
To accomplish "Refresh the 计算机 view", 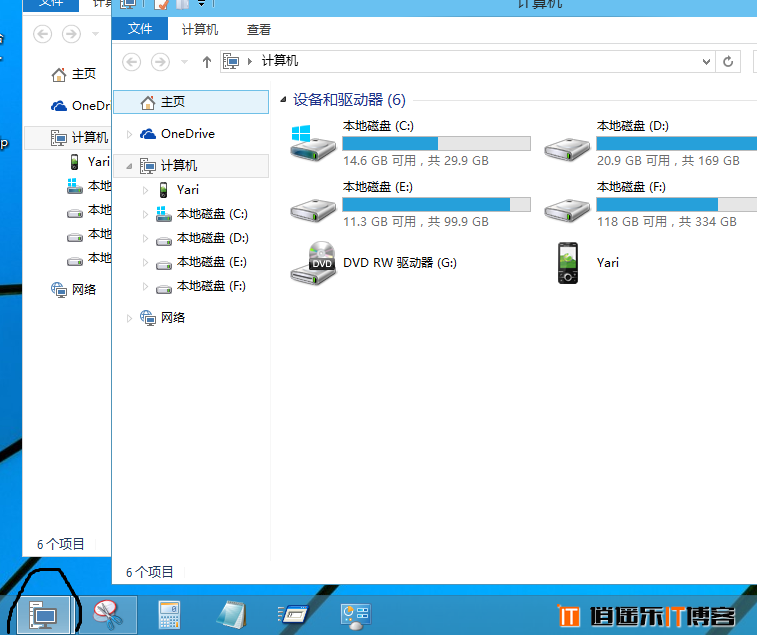I will click(728, 62).
